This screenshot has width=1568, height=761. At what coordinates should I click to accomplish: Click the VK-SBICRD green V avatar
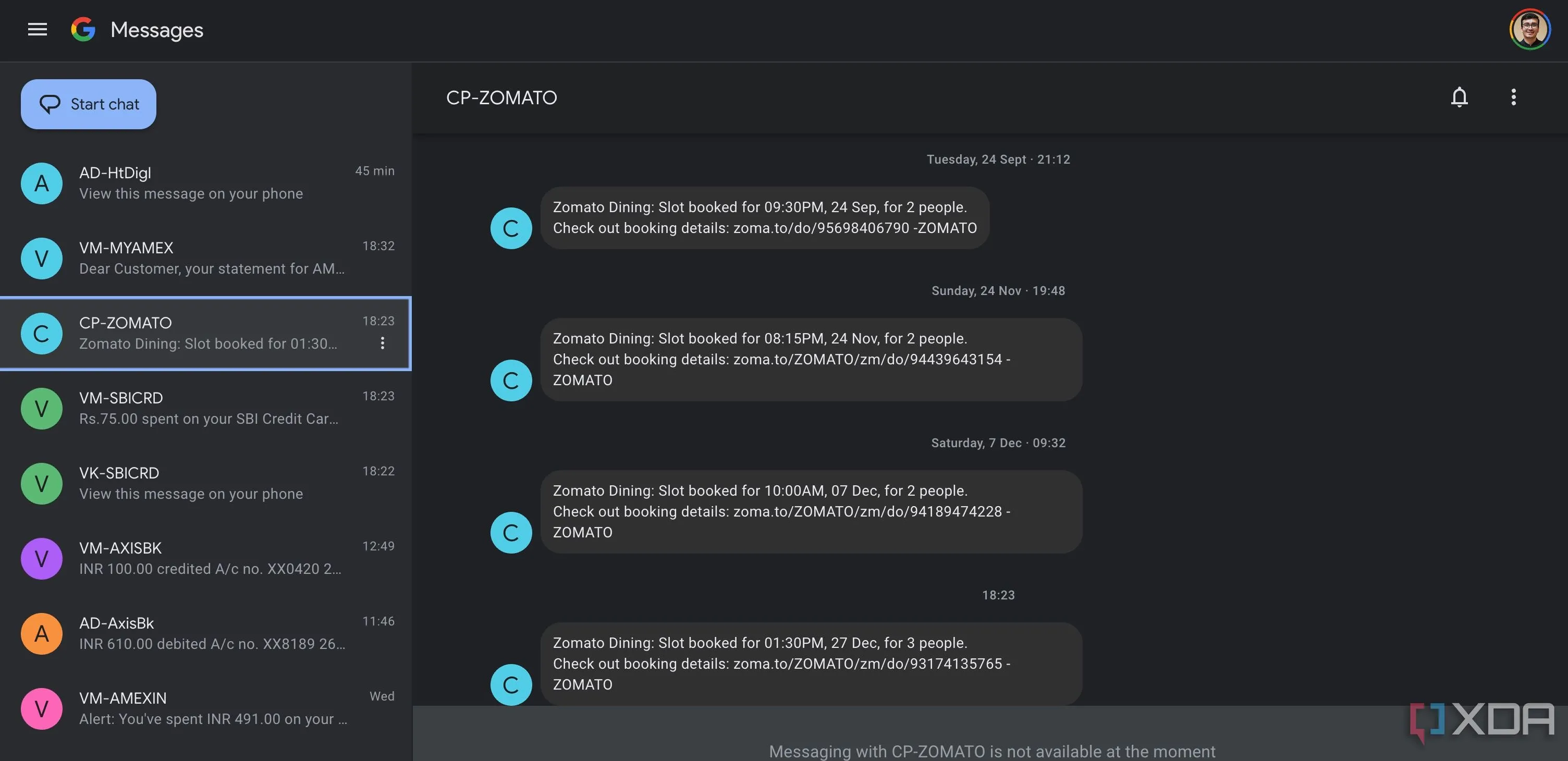coord(41,483)
